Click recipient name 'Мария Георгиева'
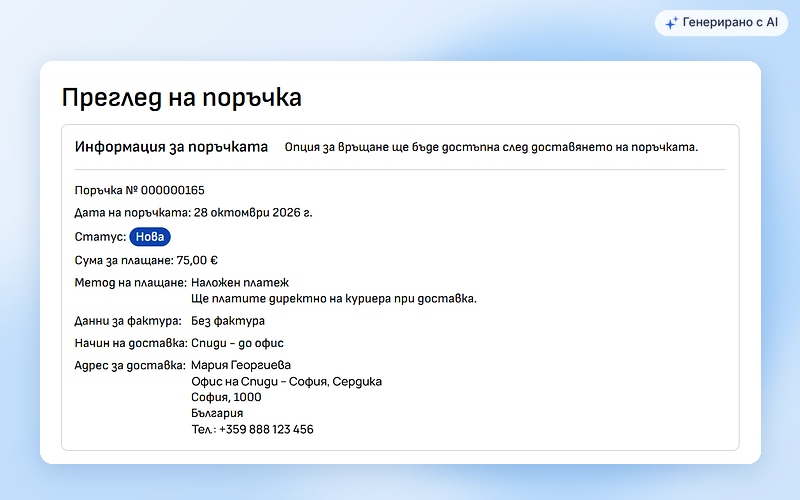The width and height of the screenshot is (800, 500). [241, 365]
